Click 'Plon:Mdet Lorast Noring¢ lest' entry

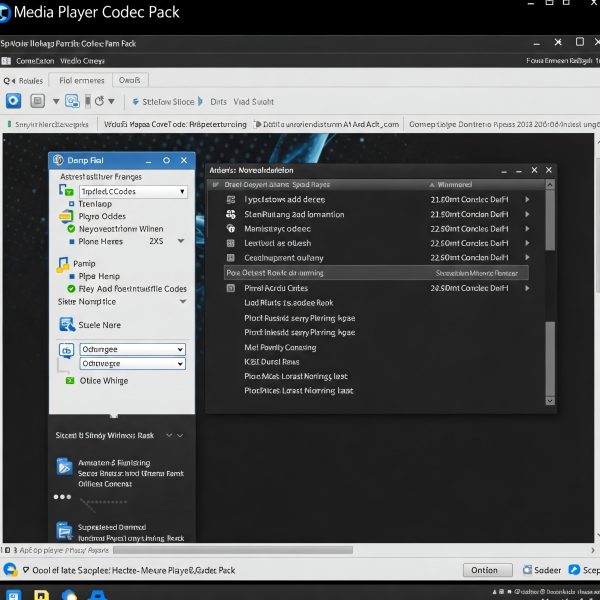(x=296, y=376)
